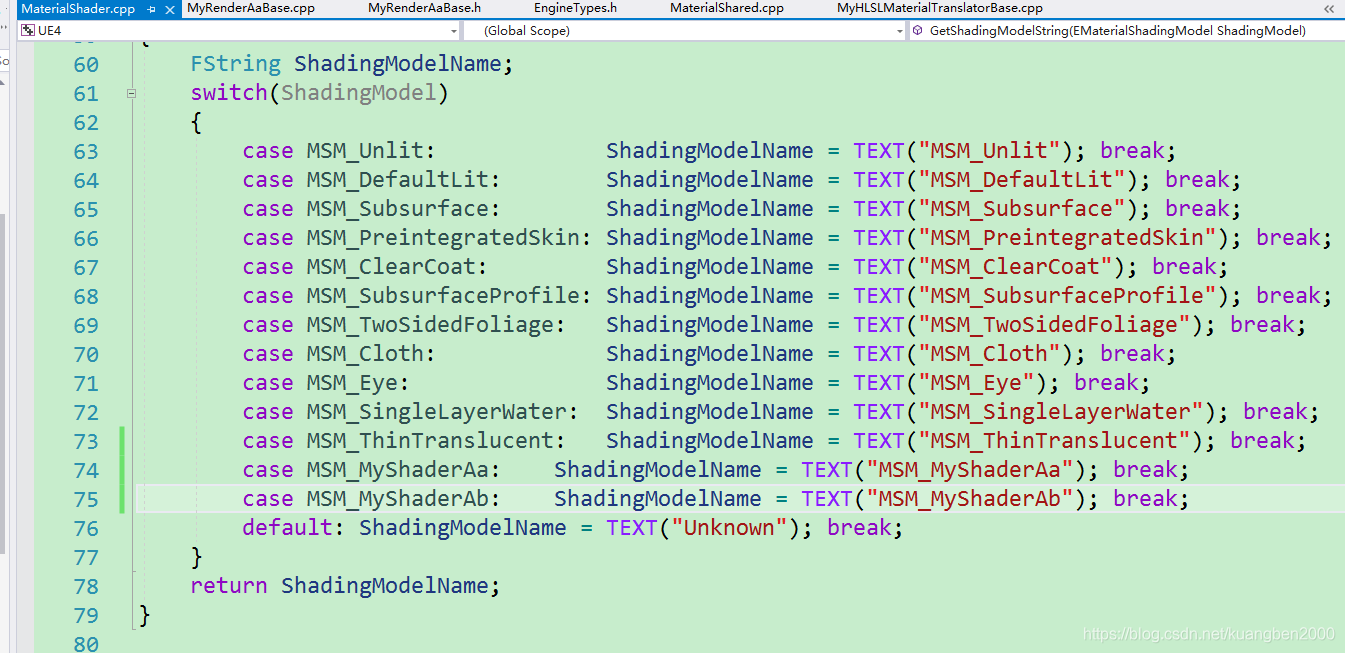
Task: Select line number 74 in the gutter
Action: [x=86, y=469]
